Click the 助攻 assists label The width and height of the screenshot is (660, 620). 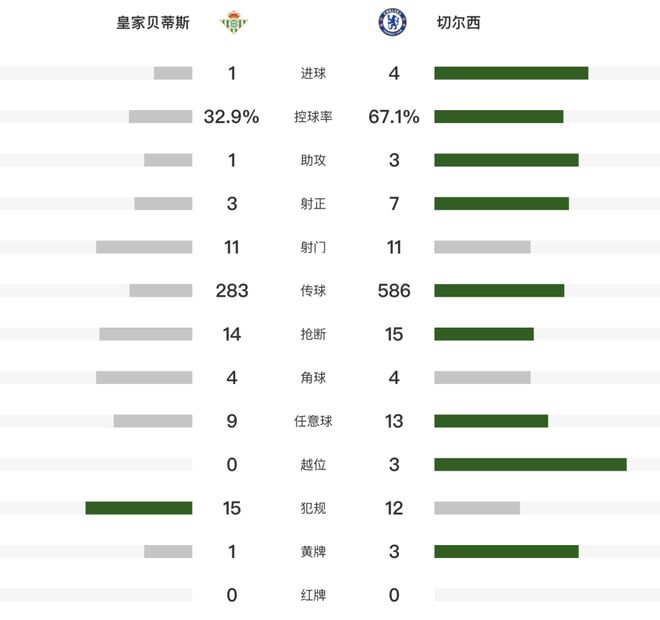(313, 160)
